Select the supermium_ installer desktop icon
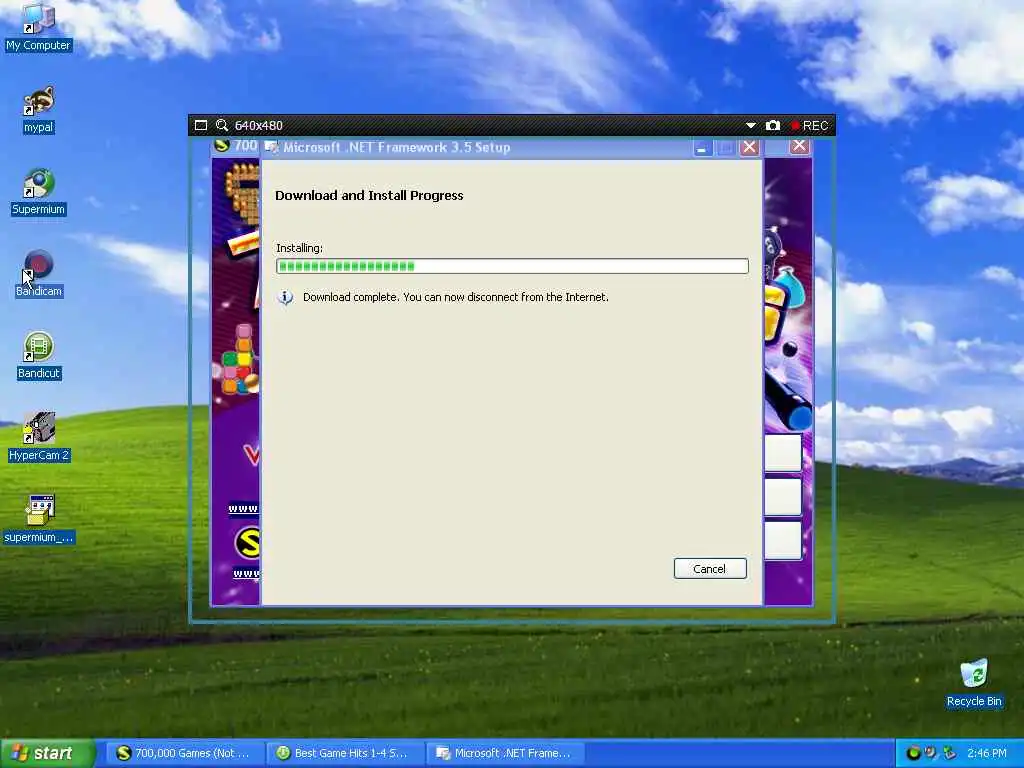The width and height of the screenshot is (1024, 768). (x=38, y=520)
